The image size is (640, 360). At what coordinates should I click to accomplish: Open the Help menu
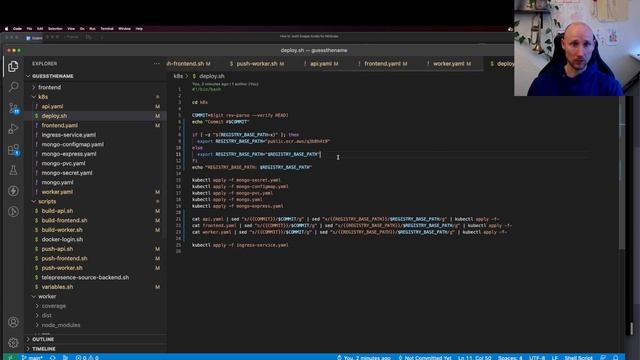(x=139, y=29)
